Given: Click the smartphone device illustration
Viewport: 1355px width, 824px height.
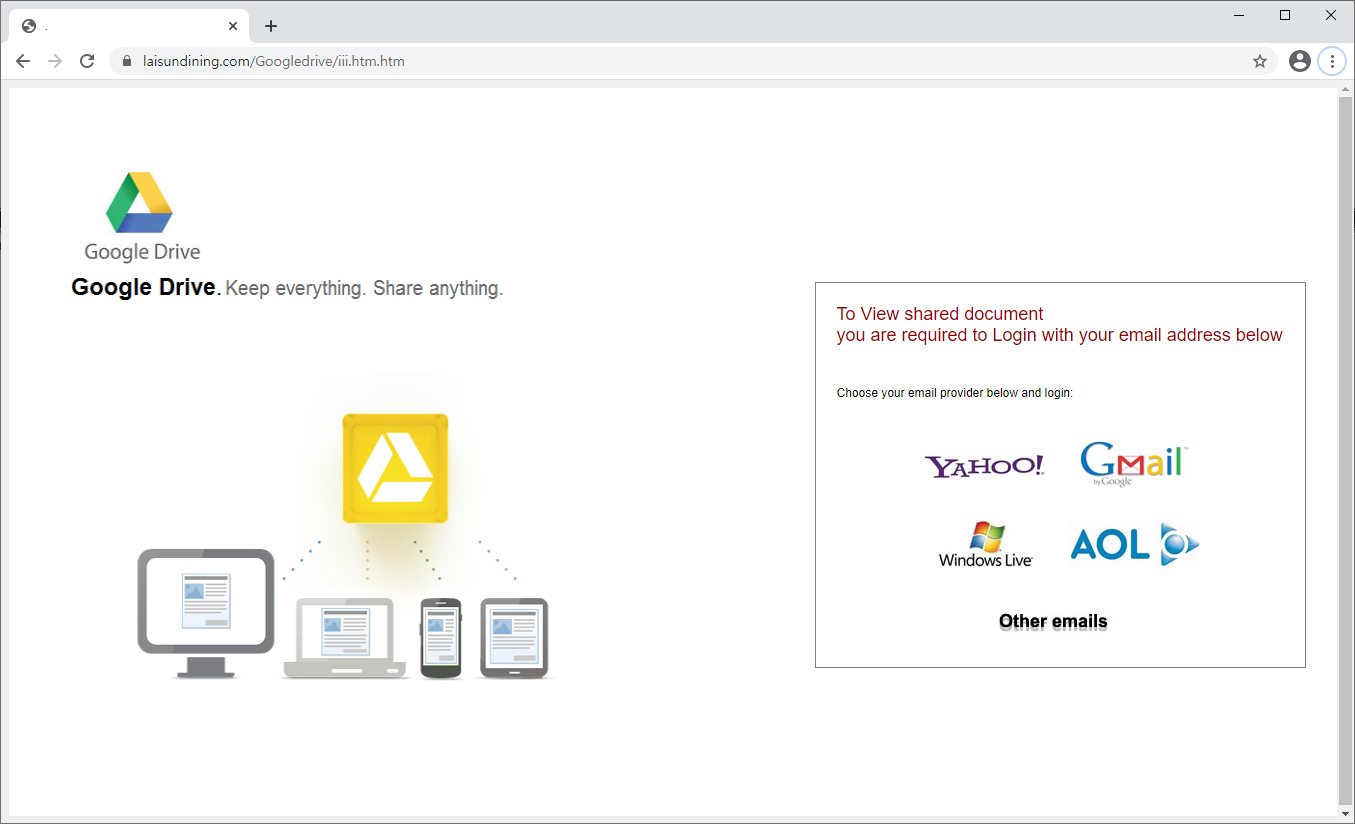Looking at the screenshot, I should [441, 638].
